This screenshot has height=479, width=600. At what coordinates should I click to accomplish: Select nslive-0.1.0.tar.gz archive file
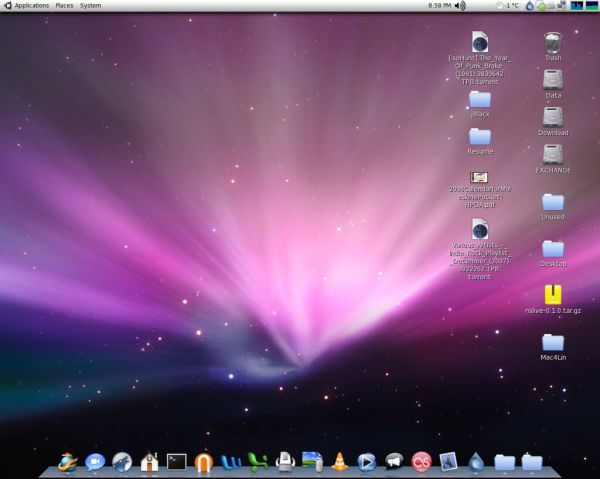553,295
